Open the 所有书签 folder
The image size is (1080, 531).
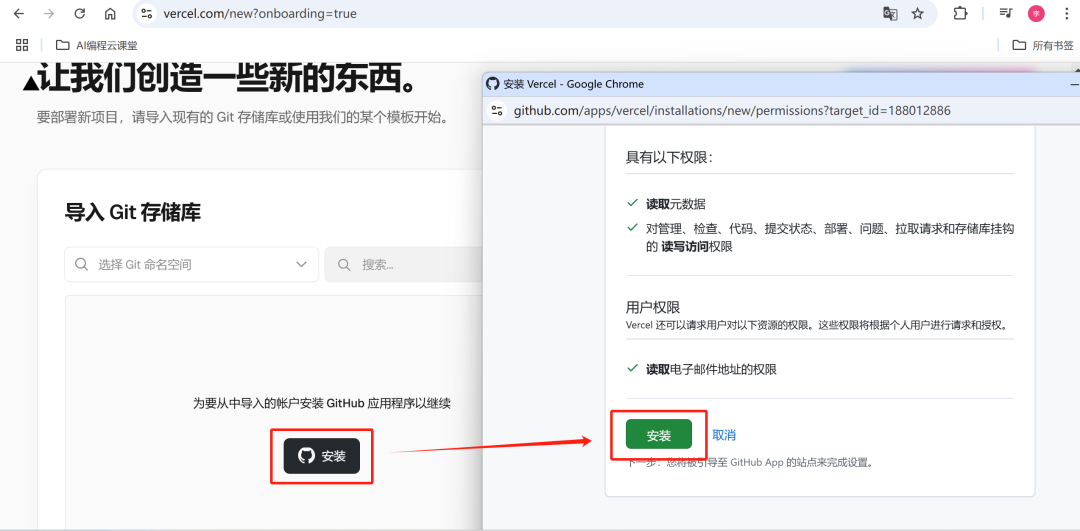pyautogui.click(x=1043, y=45)
